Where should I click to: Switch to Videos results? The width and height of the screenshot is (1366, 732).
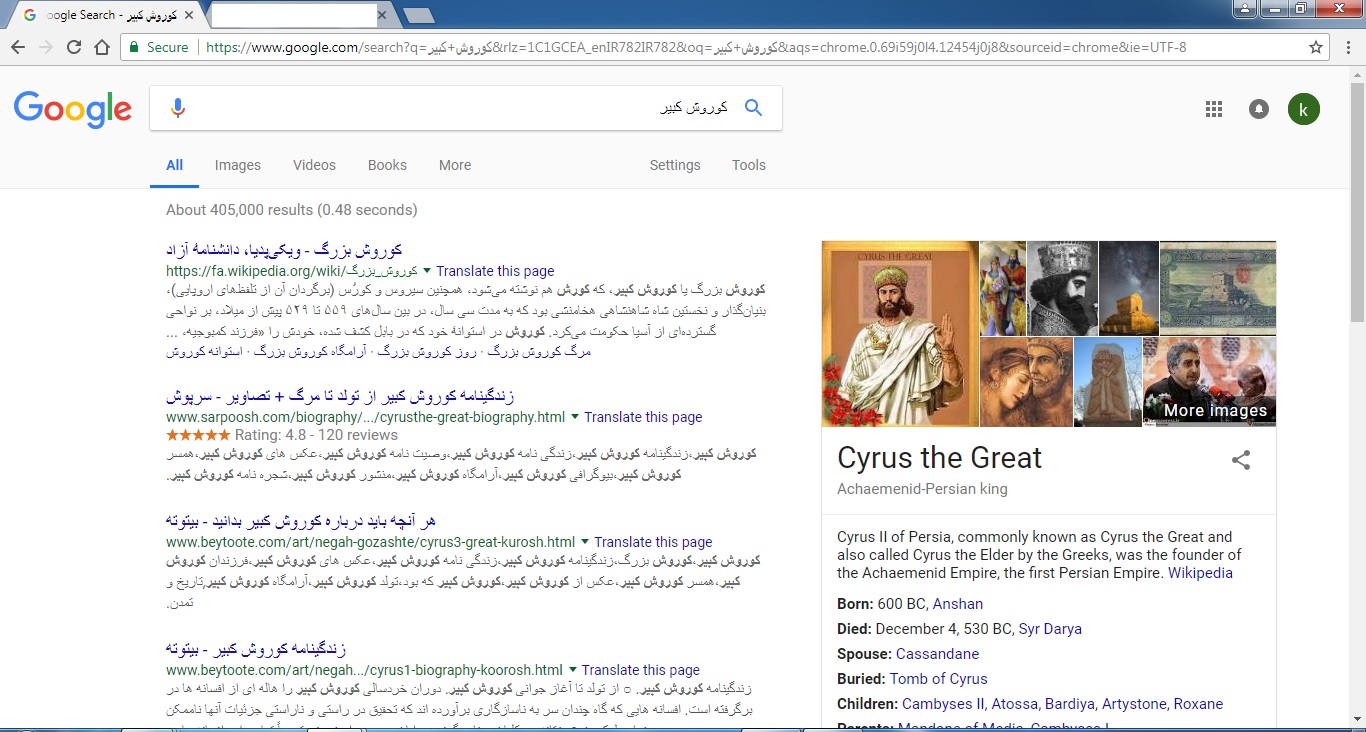point(314,166)
